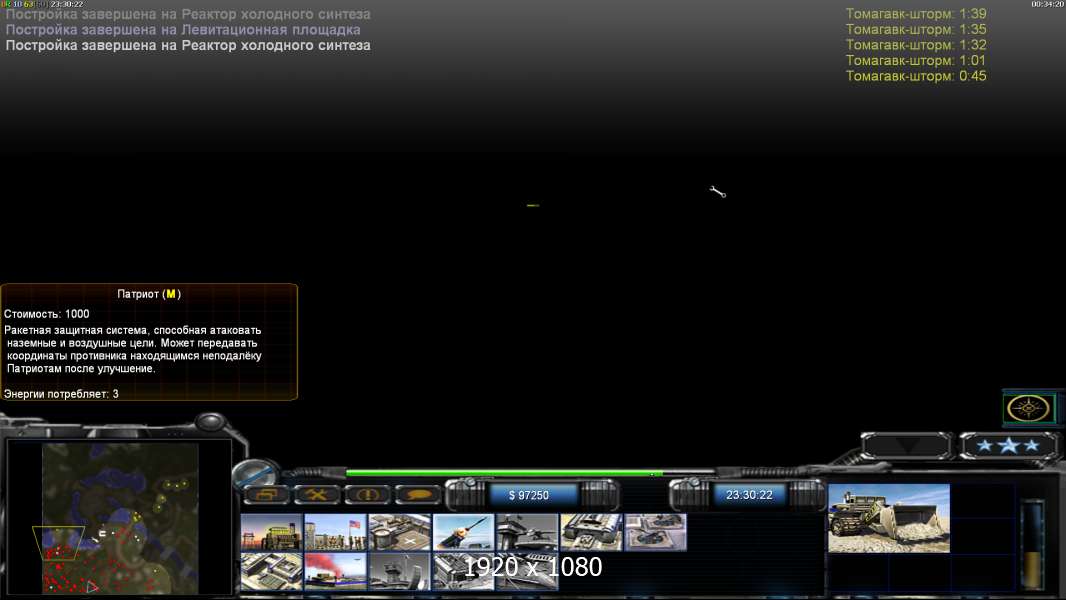Select the red smoke drop zone icon
The image size is (1066, 600).
(335, 571)
